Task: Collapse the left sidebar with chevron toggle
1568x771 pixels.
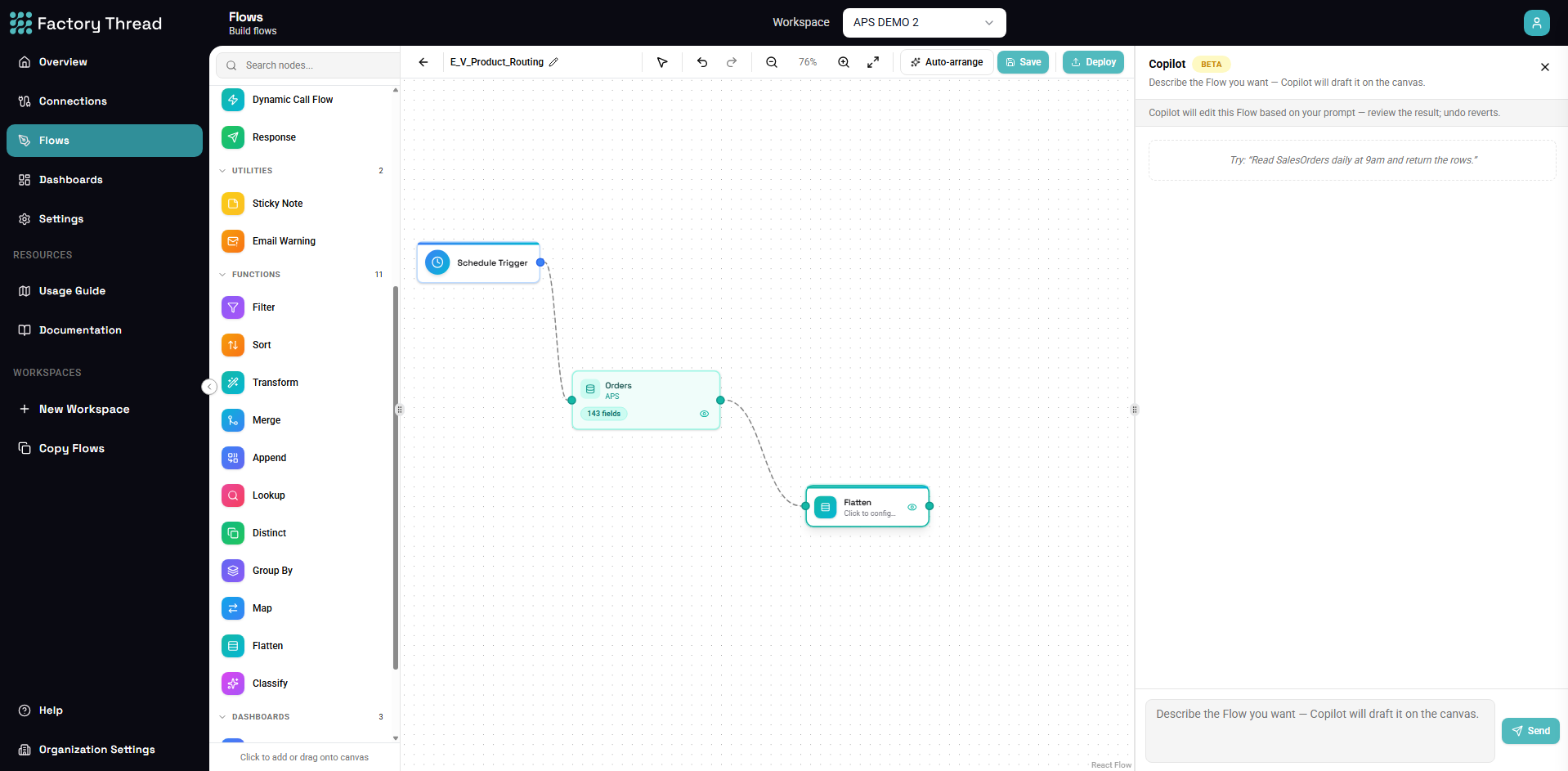Action: coord(209,387)
